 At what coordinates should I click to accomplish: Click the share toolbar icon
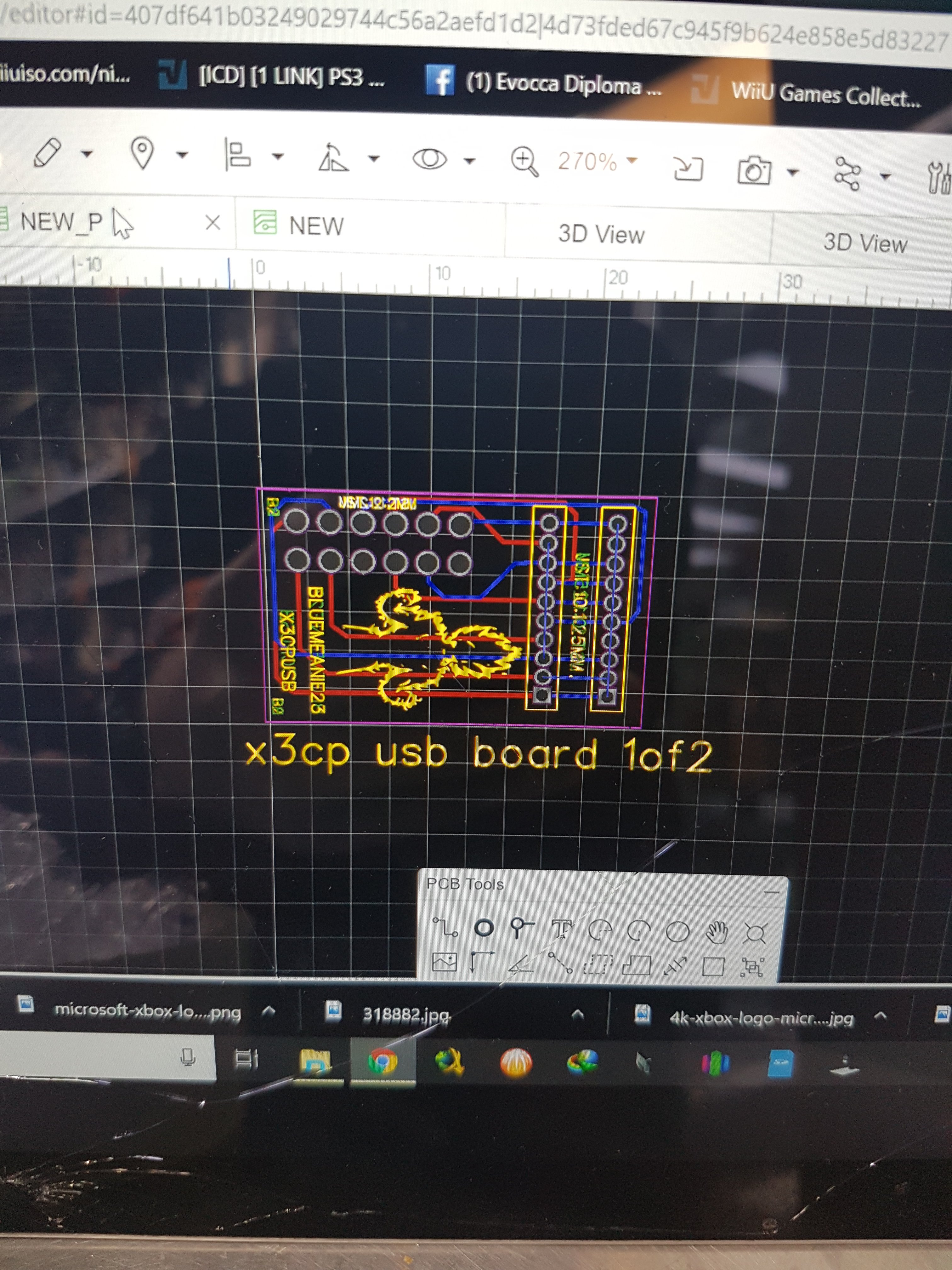click(847, 173)
